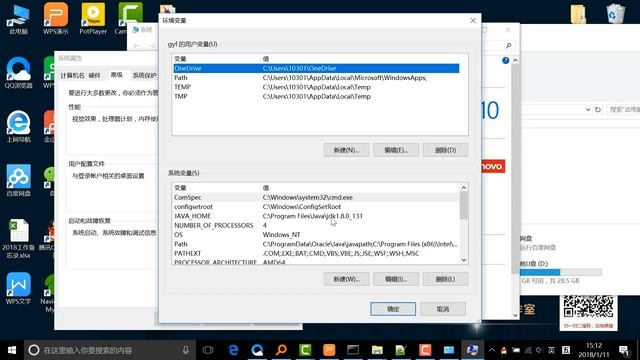Select the TEMP user variable row
Screen dimensions: 640x360
click(316, 87)
